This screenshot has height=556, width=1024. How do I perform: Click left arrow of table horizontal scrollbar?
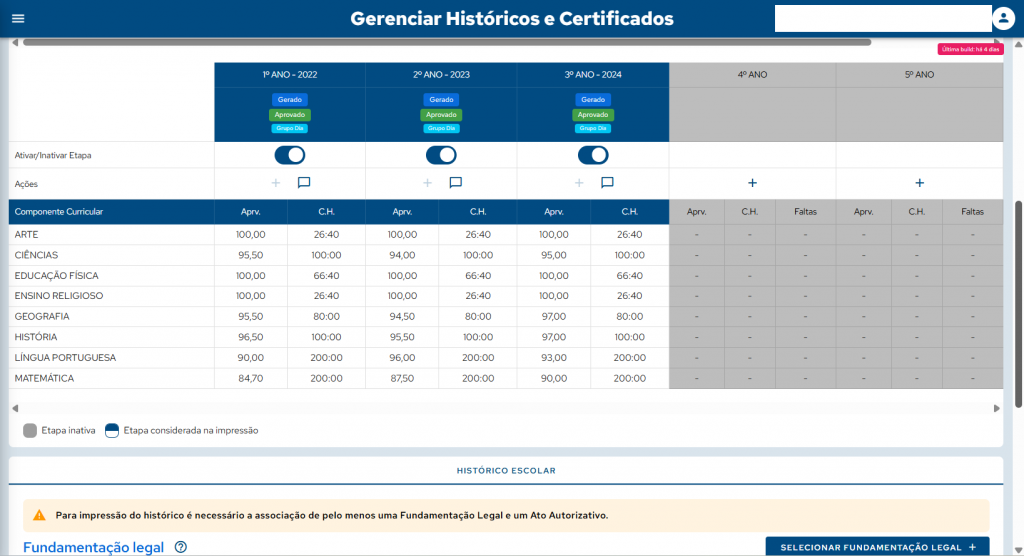(15, 408)
